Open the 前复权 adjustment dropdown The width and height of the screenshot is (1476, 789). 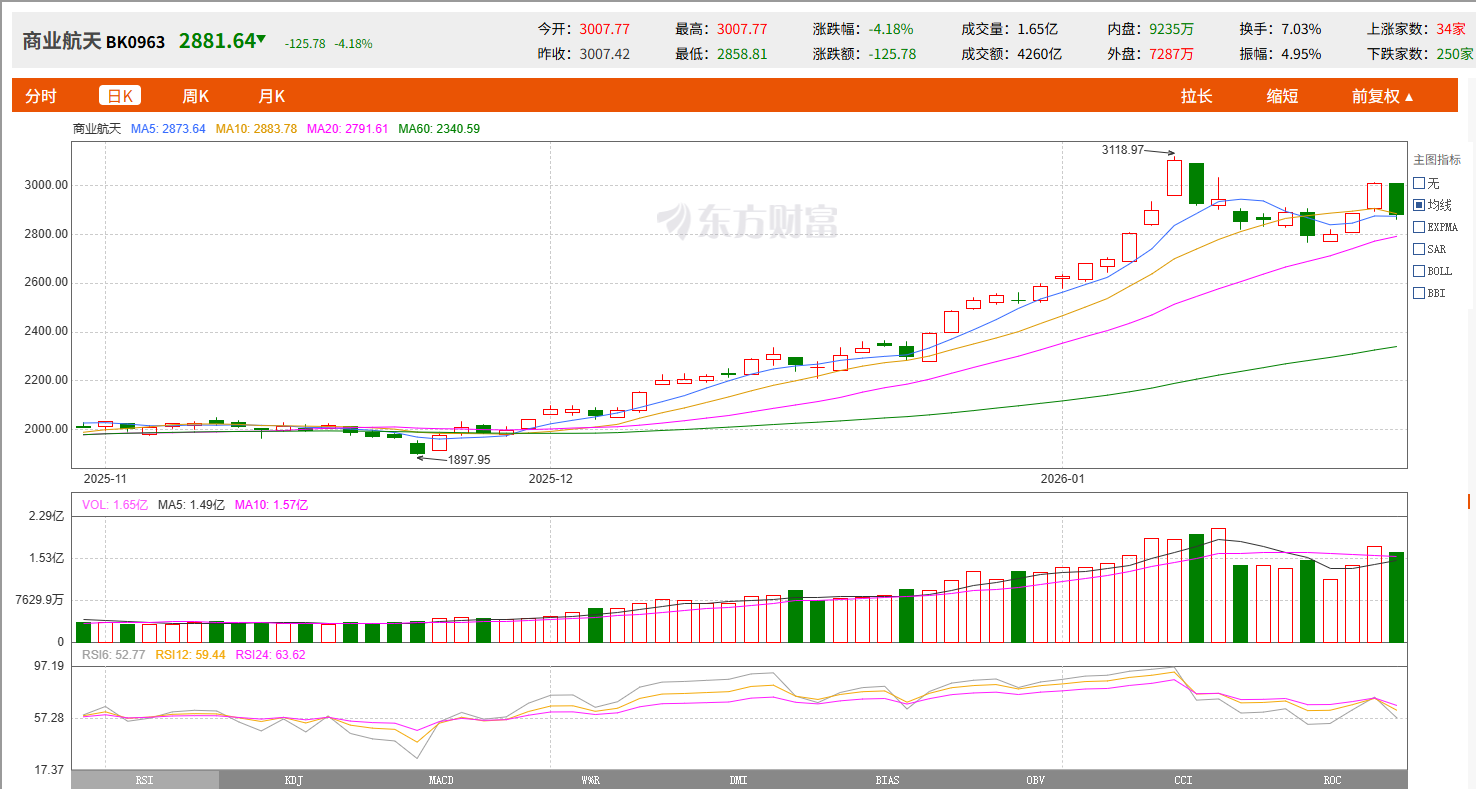click(1382, 96)
